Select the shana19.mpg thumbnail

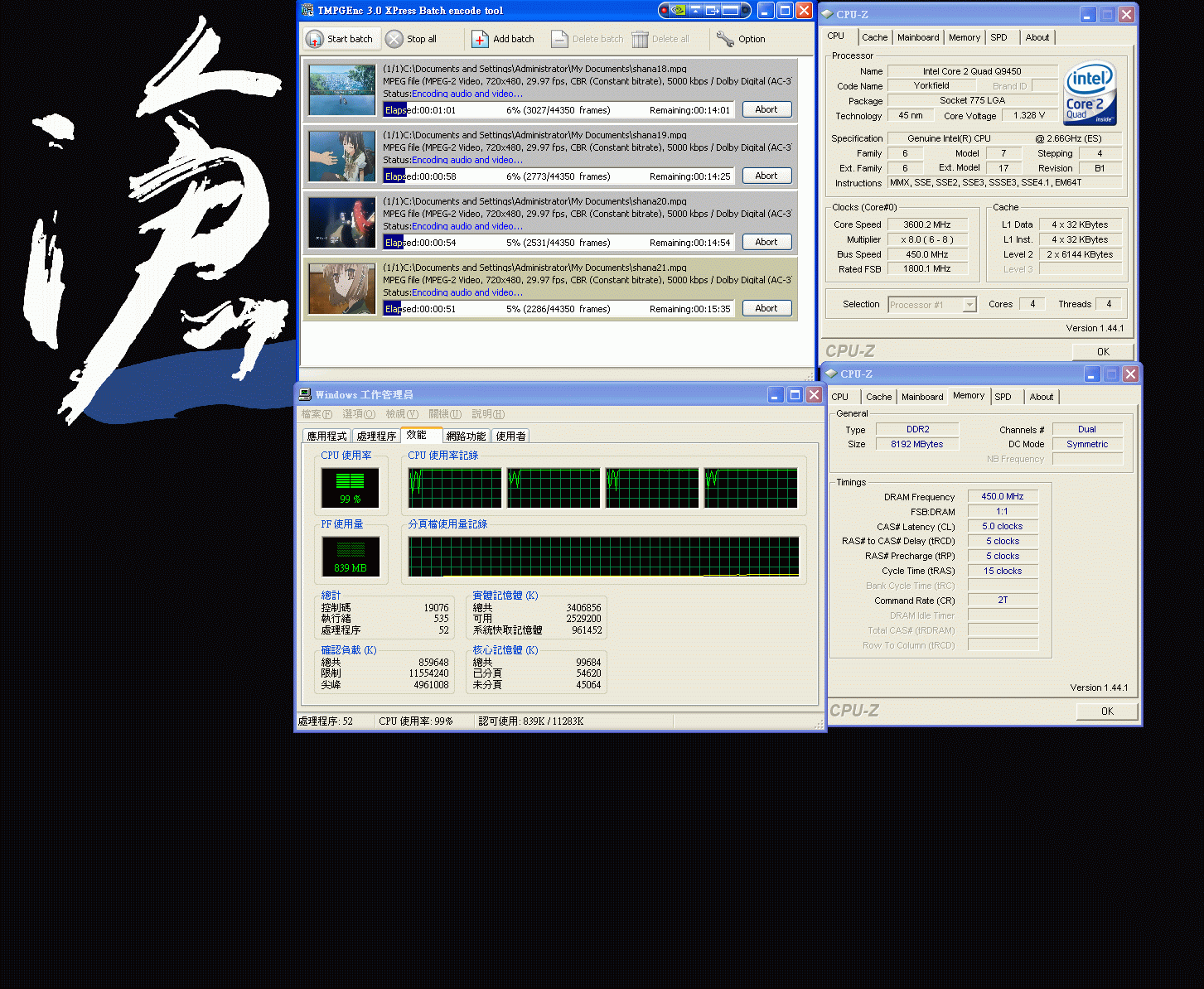point(342,157)
